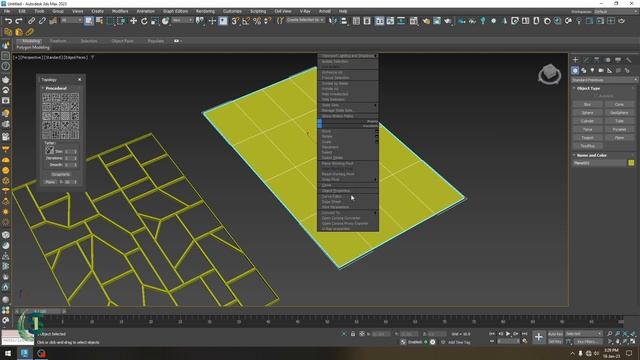Screen dimensions: 640x360
Task: Toggle the Selection Lock padlock
Action: (x=353, y=334)
